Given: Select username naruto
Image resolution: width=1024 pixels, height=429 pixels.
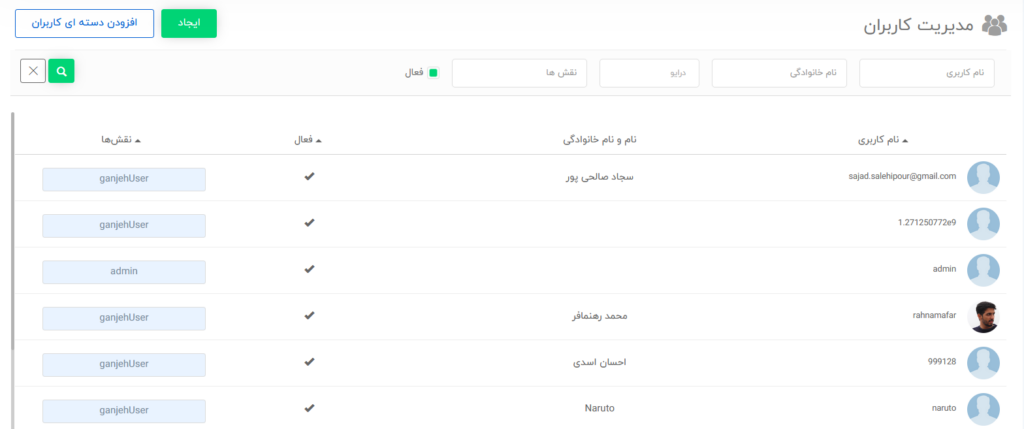Looking at the screenshot, I should point(944,408).
